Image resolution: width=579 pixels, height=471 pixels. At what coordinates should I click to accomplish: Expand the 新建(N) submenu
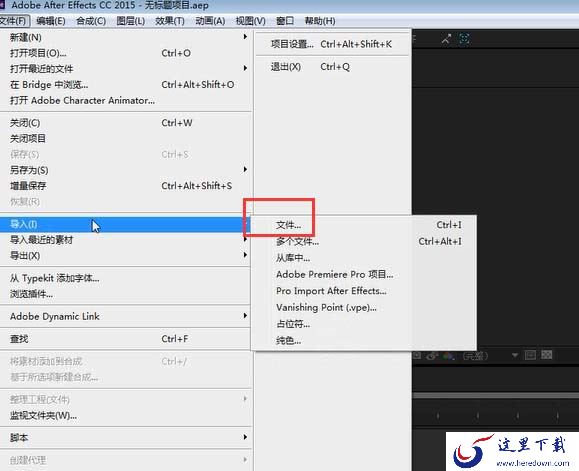pyautogui.click(x=126, y=37)
